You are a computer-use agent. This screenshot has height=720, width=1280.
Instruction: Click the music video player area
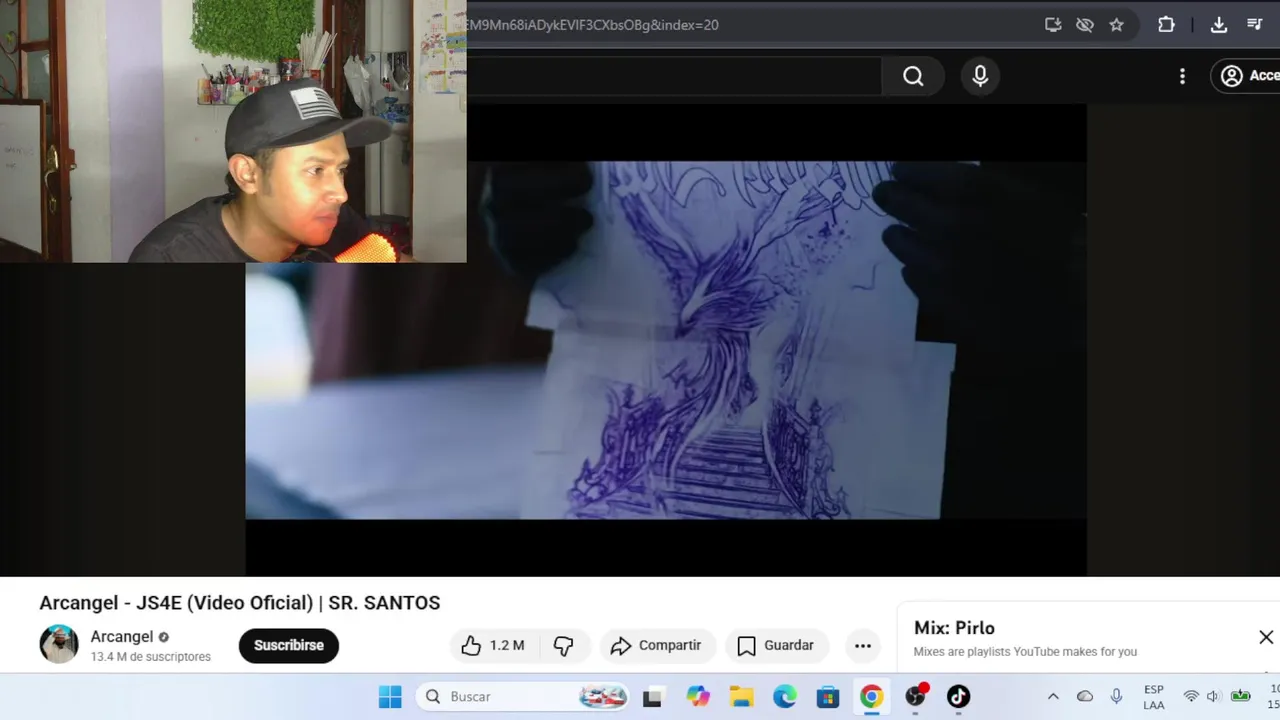[x=665, y=340]
